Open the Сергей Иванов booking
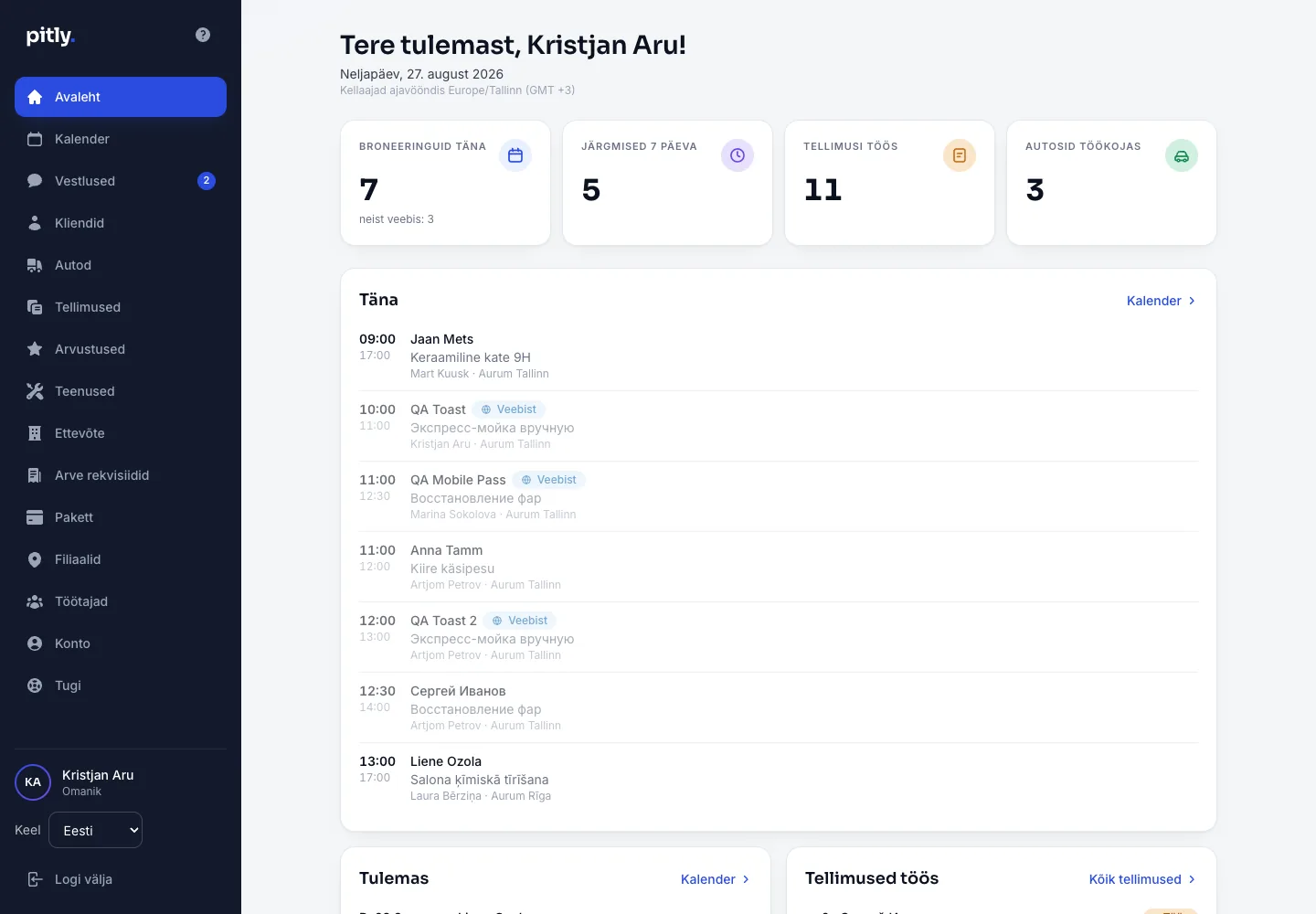The image size is (1316, 914). [779, 707]
